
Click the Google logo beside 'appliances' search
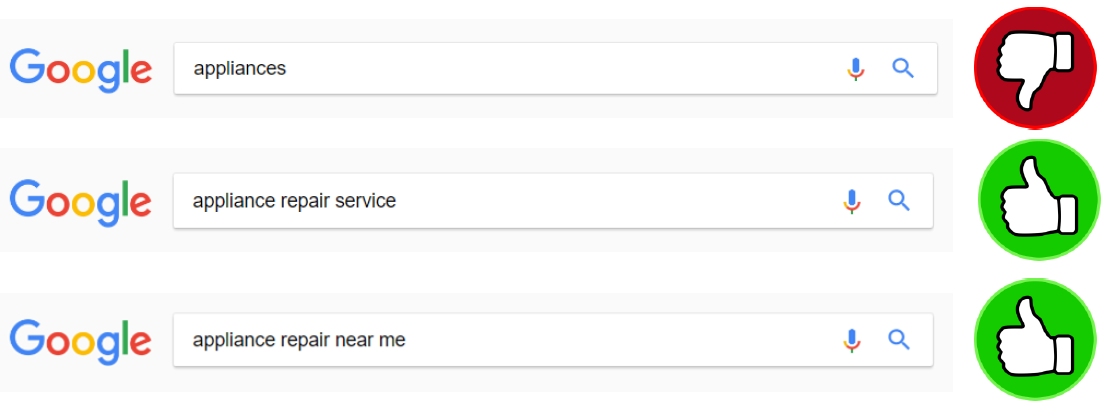(x=80, y=70)
